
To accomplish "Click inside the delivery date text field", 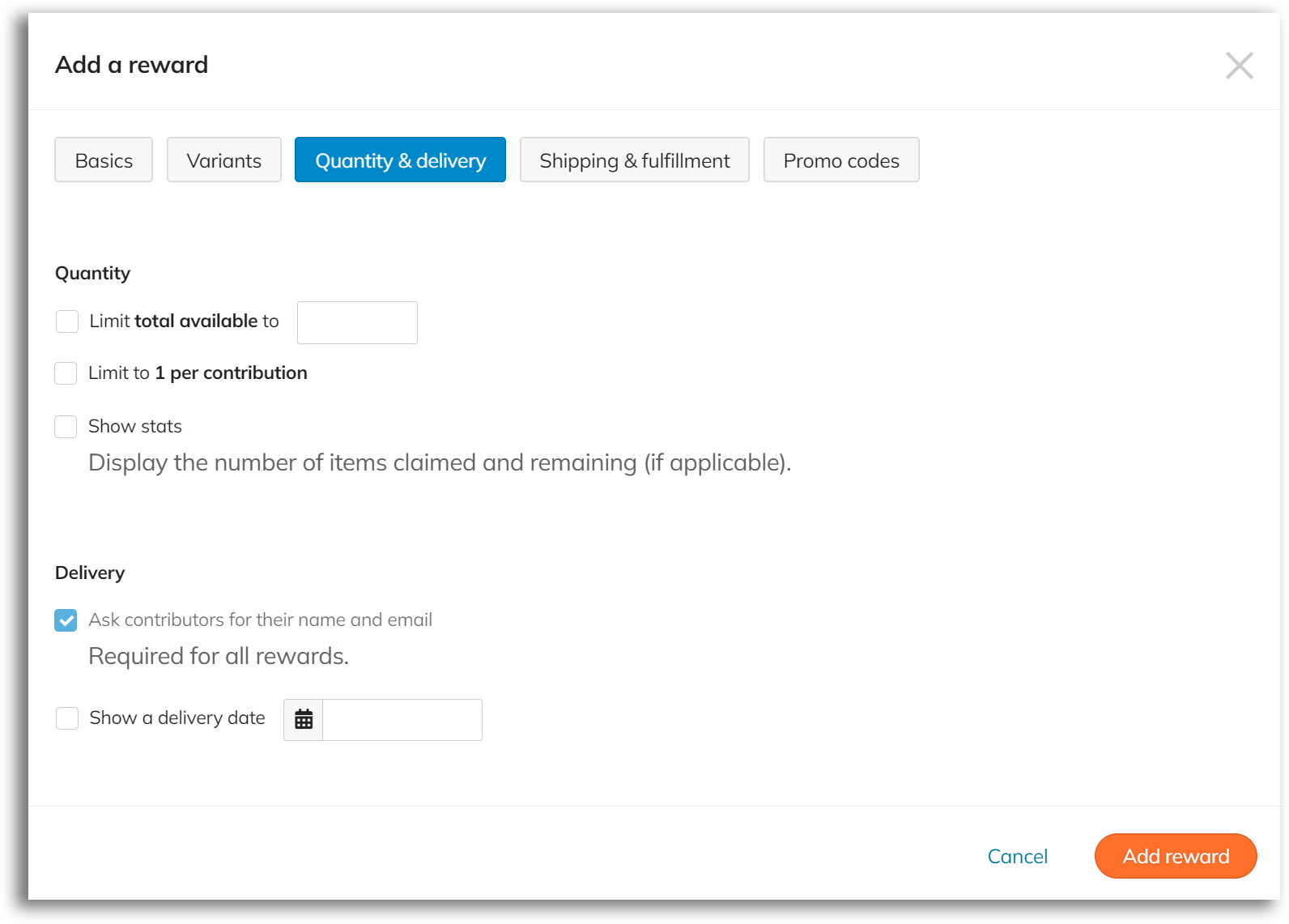I will pos(402,719).
